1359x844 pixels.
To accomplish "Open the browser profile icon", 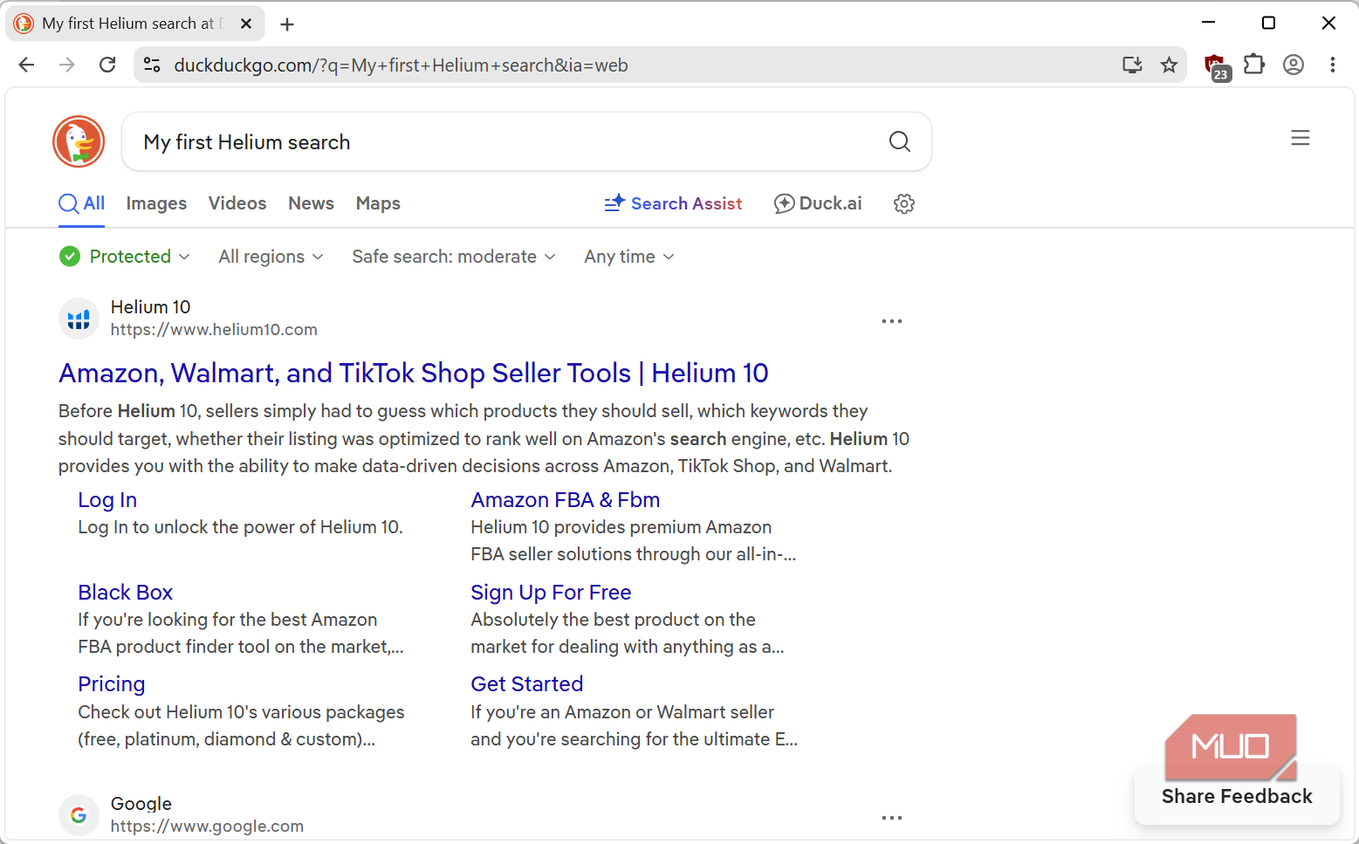I will [x=1293, y=65].
